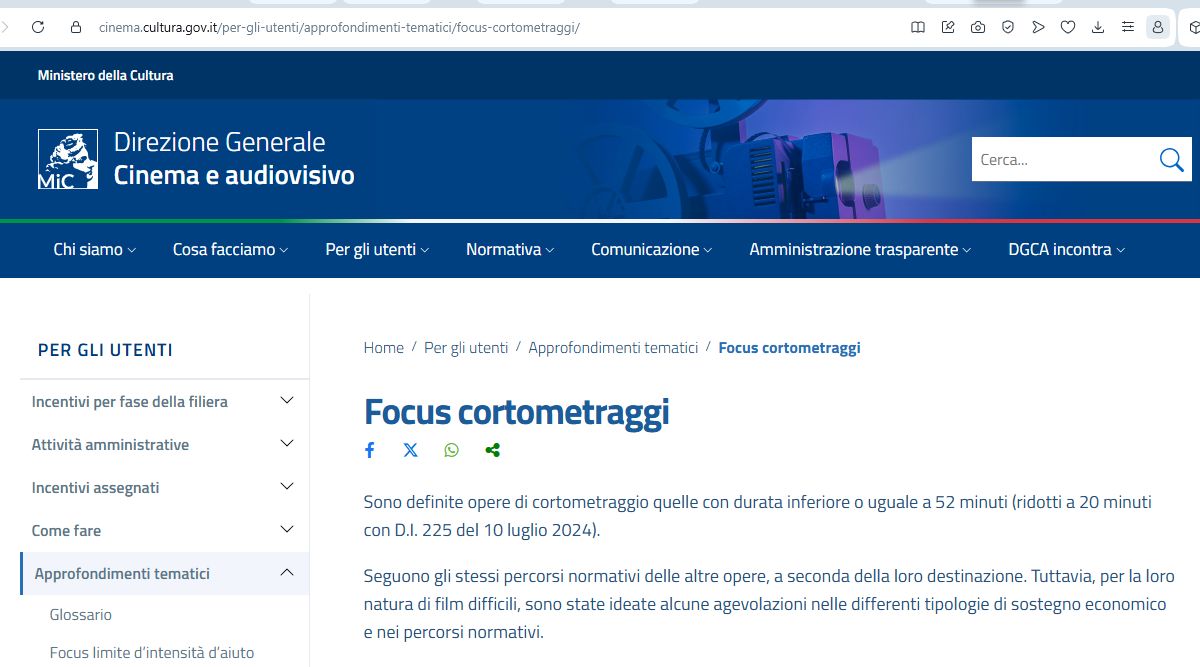
Task: Open Focus limite d'intensità d'aiuto item
Action: pyautogui.click(x=152, y=653)
